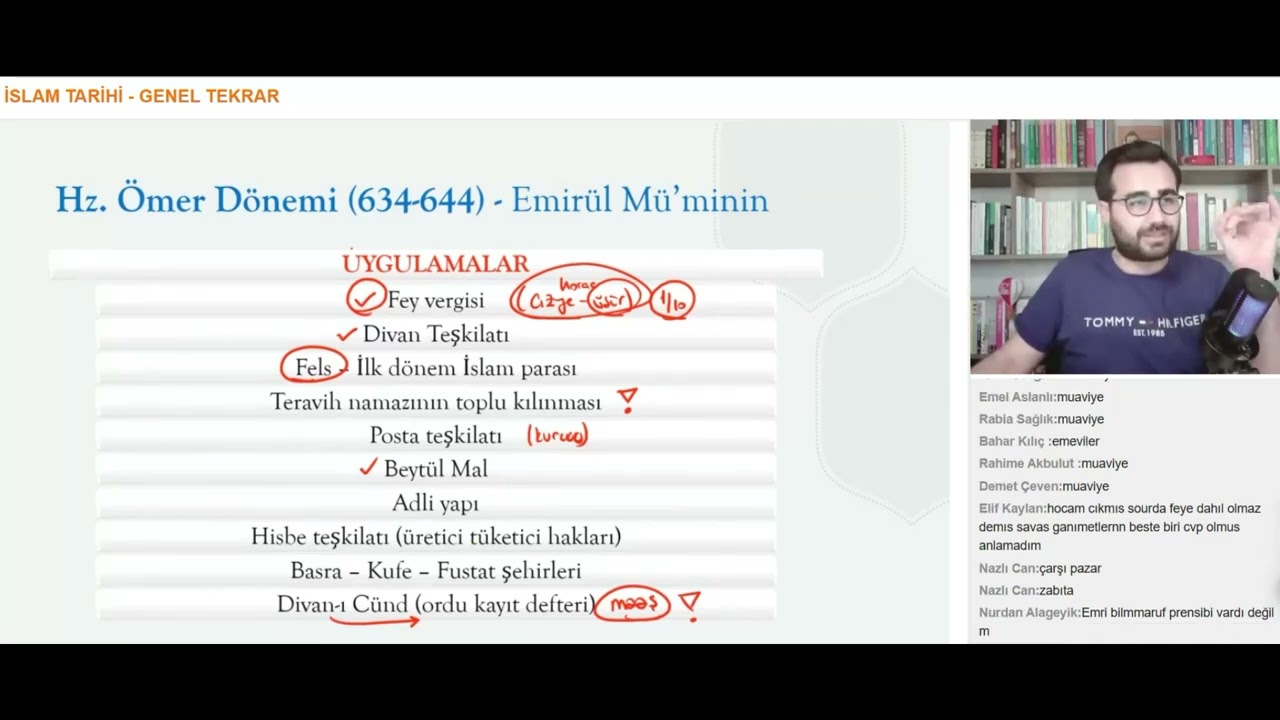Click Rabia Sağlık's chat message
Screen dimensions: 1280x720
tap(1041, 419)
